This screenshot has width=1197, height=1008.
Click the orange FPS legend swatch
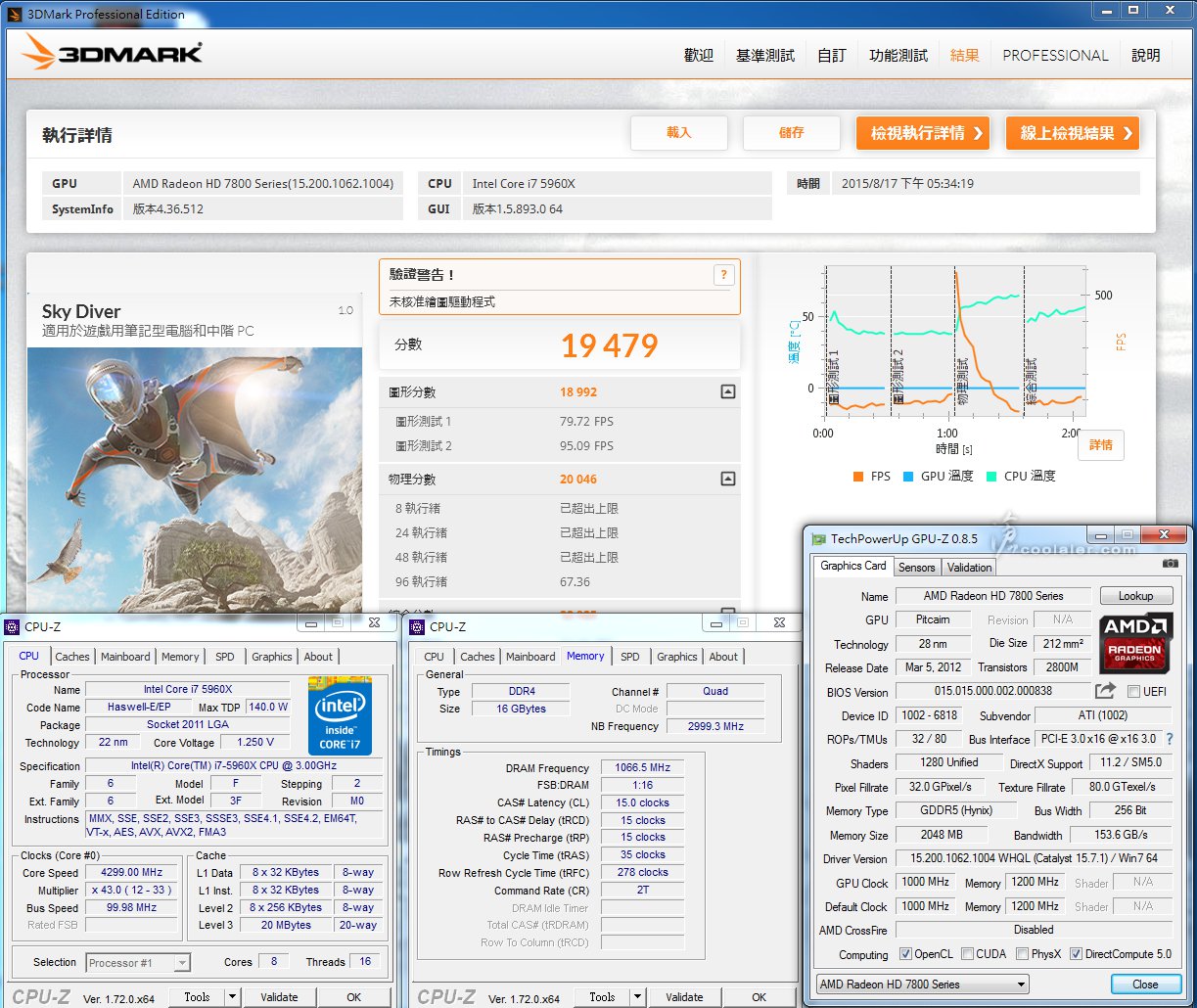coord(858,477)
